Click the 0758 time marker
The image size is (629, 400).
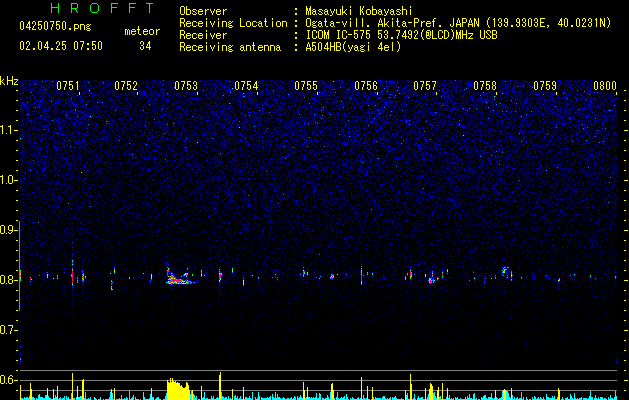[485, 86]
